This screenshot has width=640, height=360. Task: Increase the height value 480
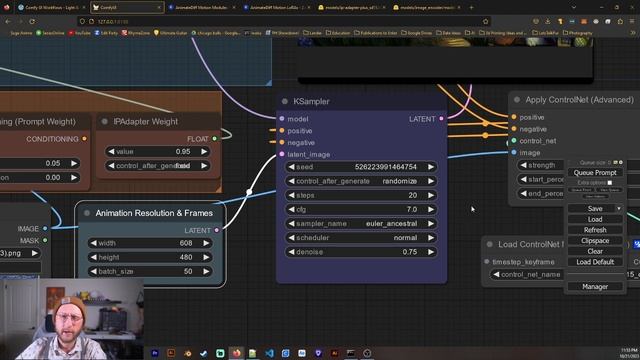click(x=206, y=257)
